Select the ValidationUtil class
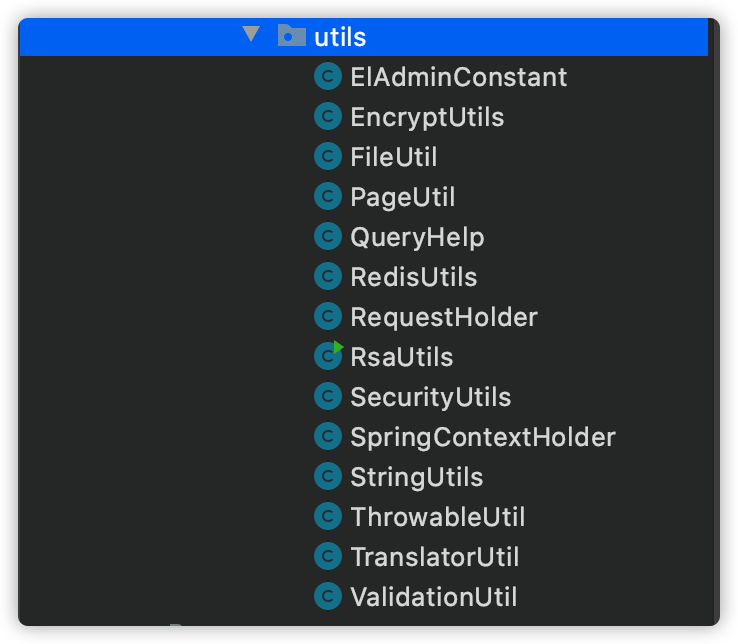The width and height of the screenshot is (738, 644). [x=434, y=597]
